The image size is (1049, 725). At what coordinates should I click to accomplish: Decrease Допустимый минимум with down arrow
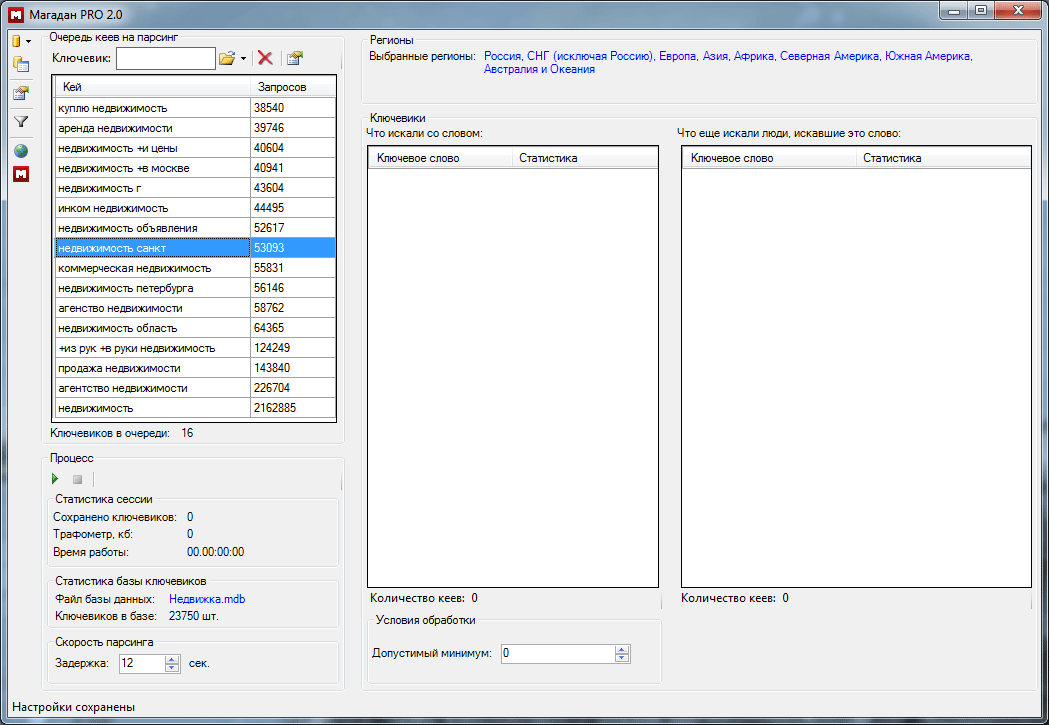tap(622, 658)
